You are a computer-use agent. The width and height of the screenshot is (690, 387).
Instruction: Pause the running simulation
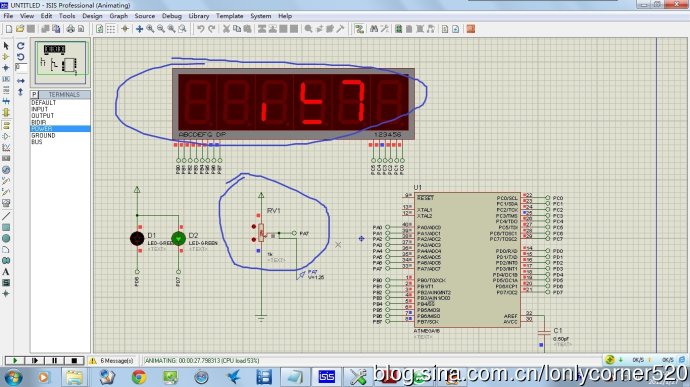[x=55, y=361]
